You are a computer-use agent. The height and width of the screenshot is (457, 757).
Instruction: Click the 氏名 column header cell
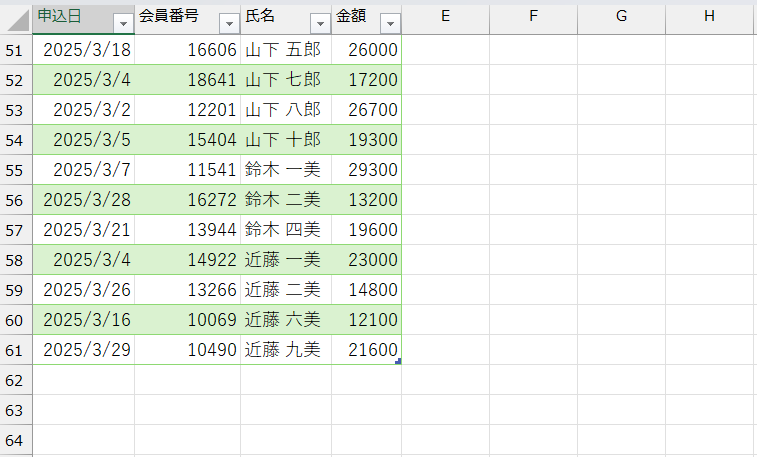286,19
